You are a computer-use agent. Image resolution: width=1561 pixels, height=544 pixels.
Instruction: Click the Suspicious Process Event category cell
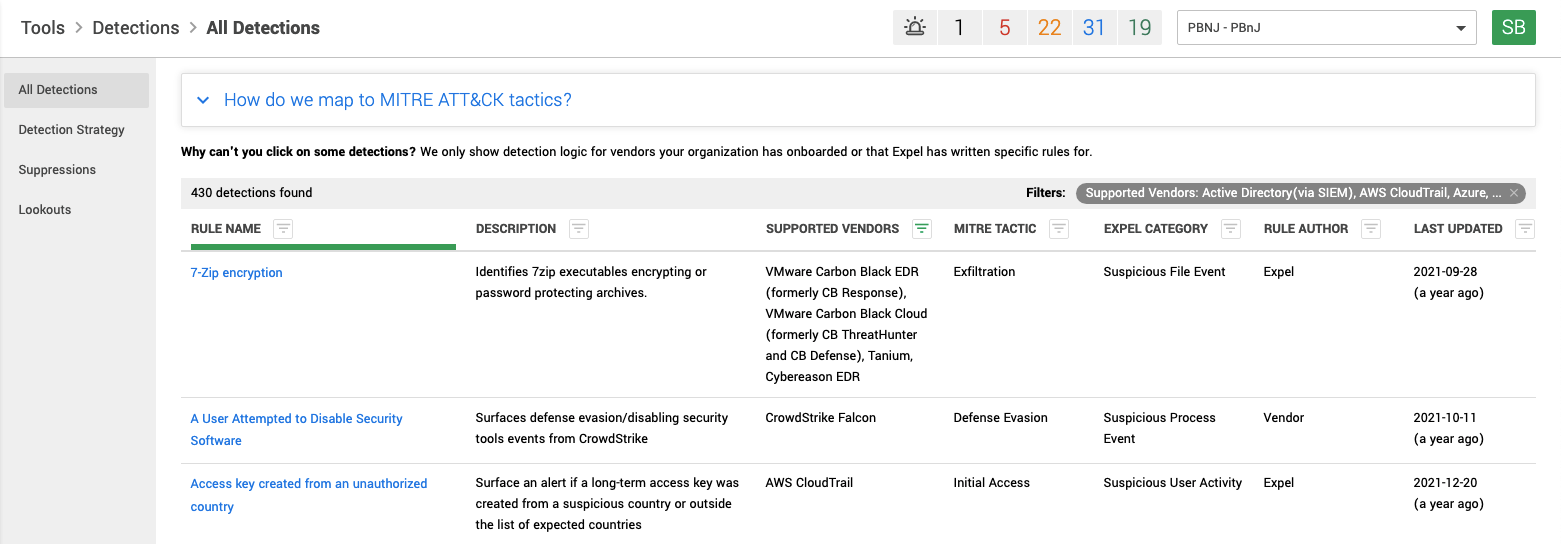click(x=1160, y=428)
